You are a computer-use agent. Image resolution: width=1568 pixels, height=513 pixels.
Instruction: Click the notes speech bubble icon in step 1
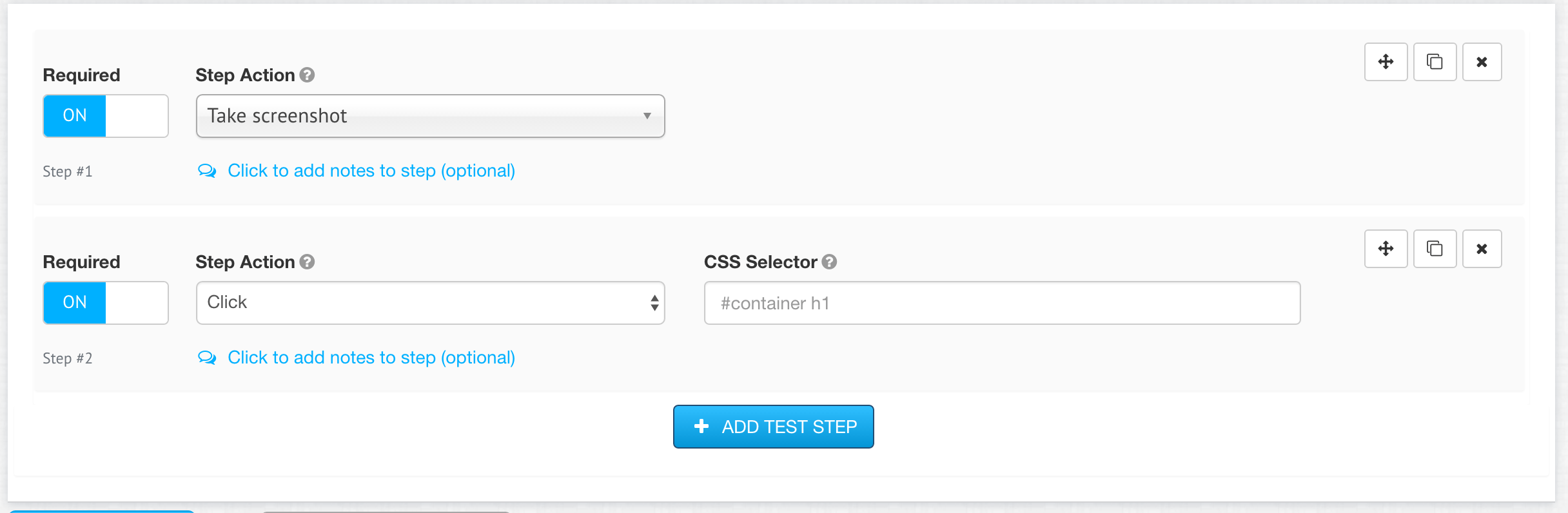click(207, 171)
